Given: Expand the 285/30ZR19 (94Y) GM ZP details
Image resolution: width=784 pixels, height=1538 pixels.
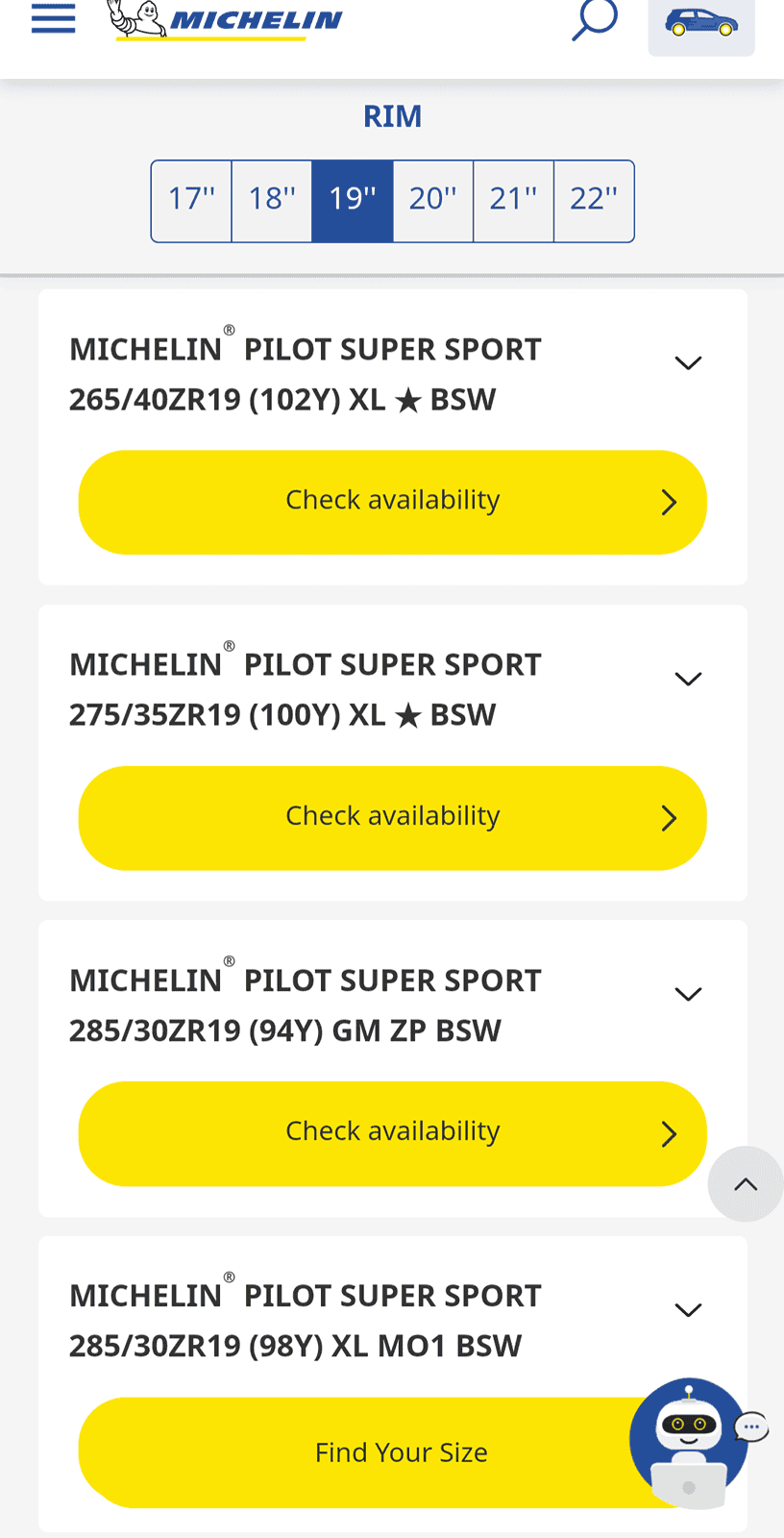Looking at the screenshot, I should click(688, 994).
